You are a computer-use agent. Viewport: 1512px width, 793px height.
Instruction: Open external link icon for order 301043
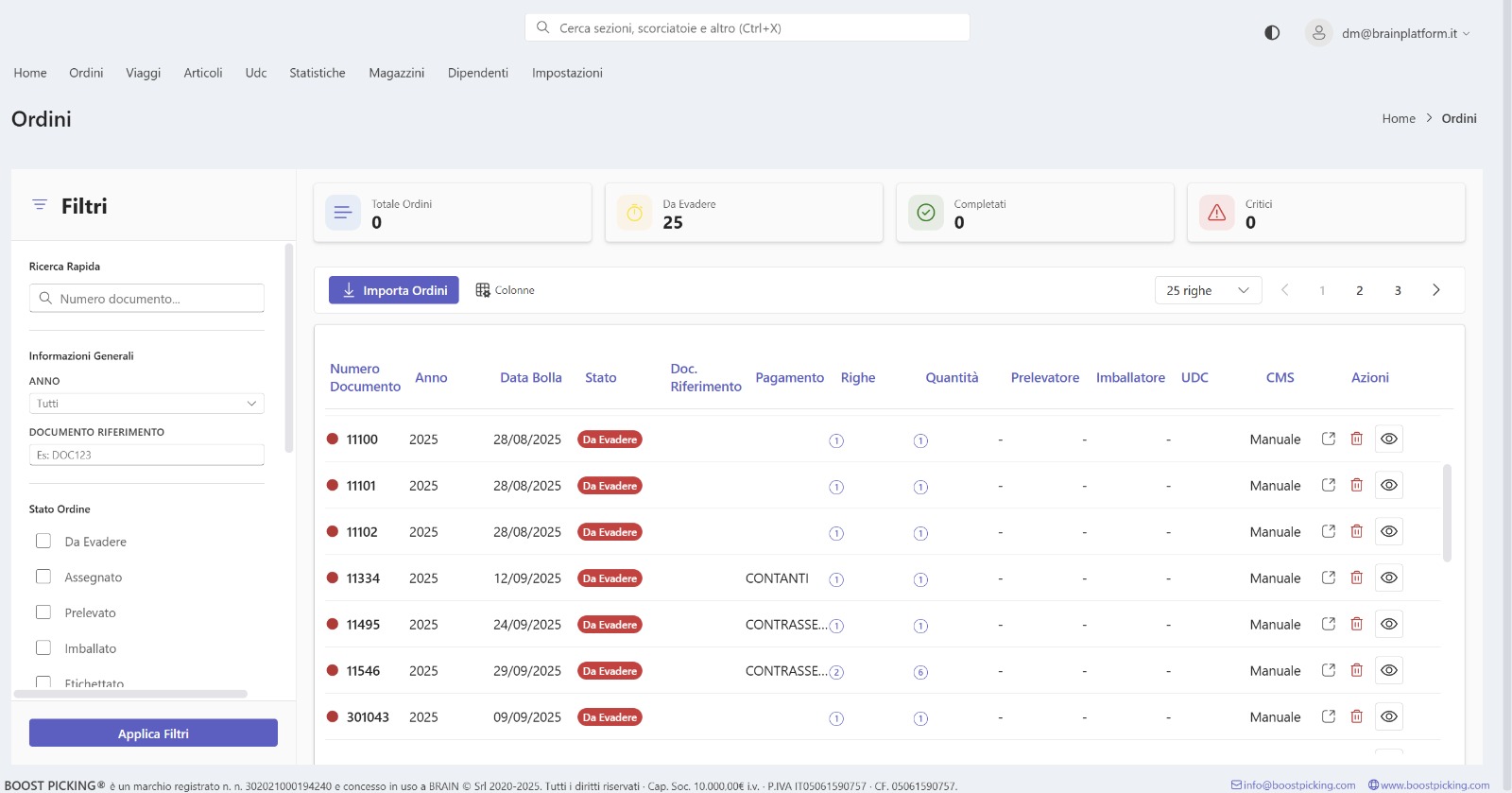[1328, 716]
